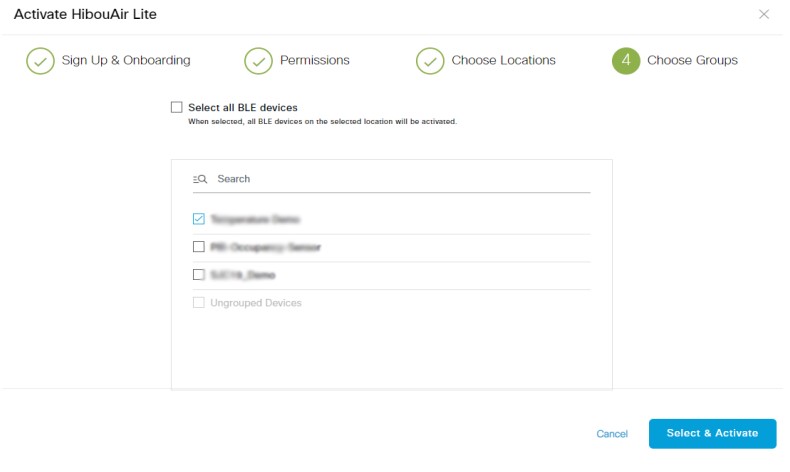Uncheck the first checked group checkbox
Screen dimensions: 790x472
(x=199, y=219)
